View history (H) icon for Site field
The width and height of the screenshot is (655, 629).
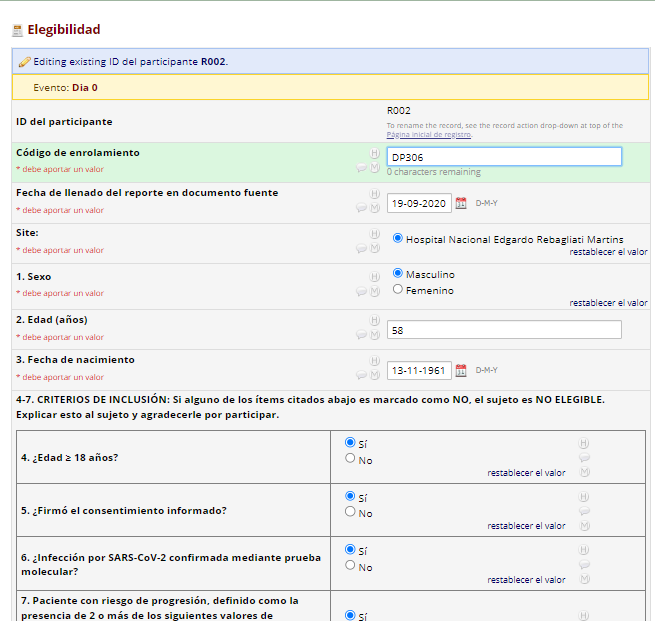(x=375, y=234)
